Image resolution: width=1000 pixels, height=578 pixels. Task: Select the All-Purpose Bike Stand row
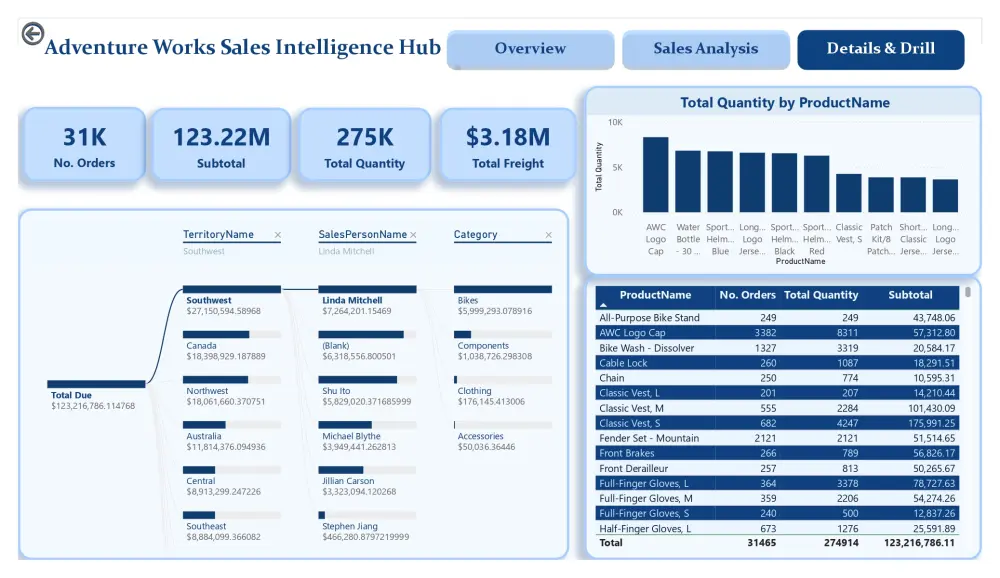coord(777,318)
